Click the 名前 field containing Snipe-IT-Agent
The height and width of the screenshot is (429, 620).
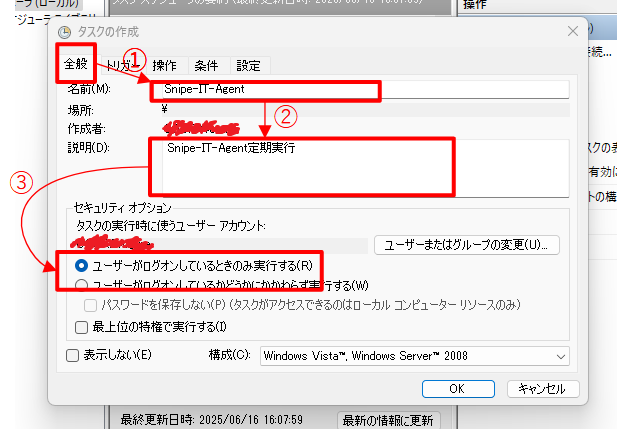click(365, 89)
